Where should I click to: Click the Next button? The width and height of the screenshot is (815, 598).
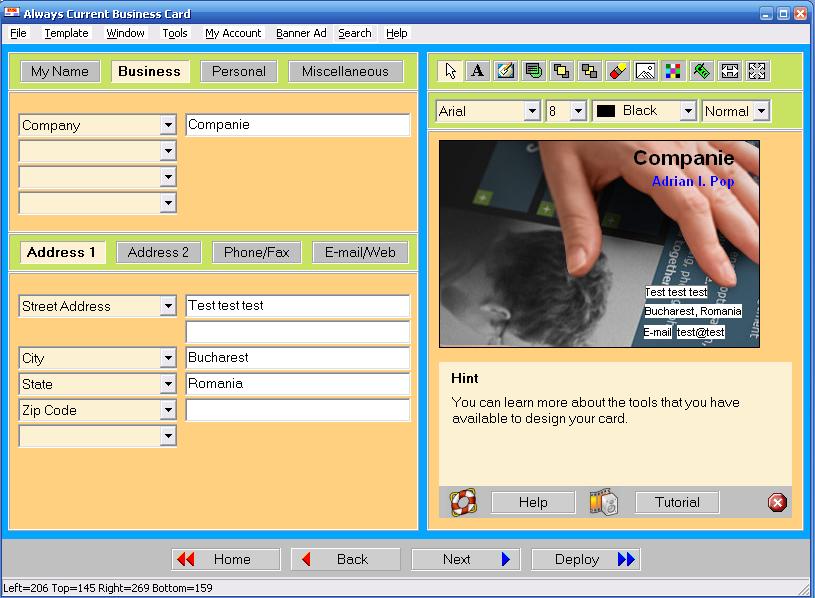466,559
